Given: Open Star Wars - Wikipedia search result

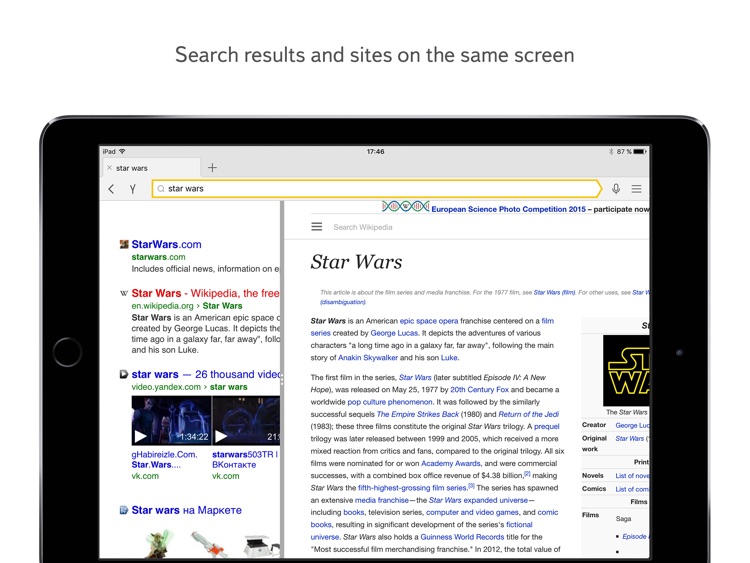Looking at the screenshot, I should [x=205, y=293].
